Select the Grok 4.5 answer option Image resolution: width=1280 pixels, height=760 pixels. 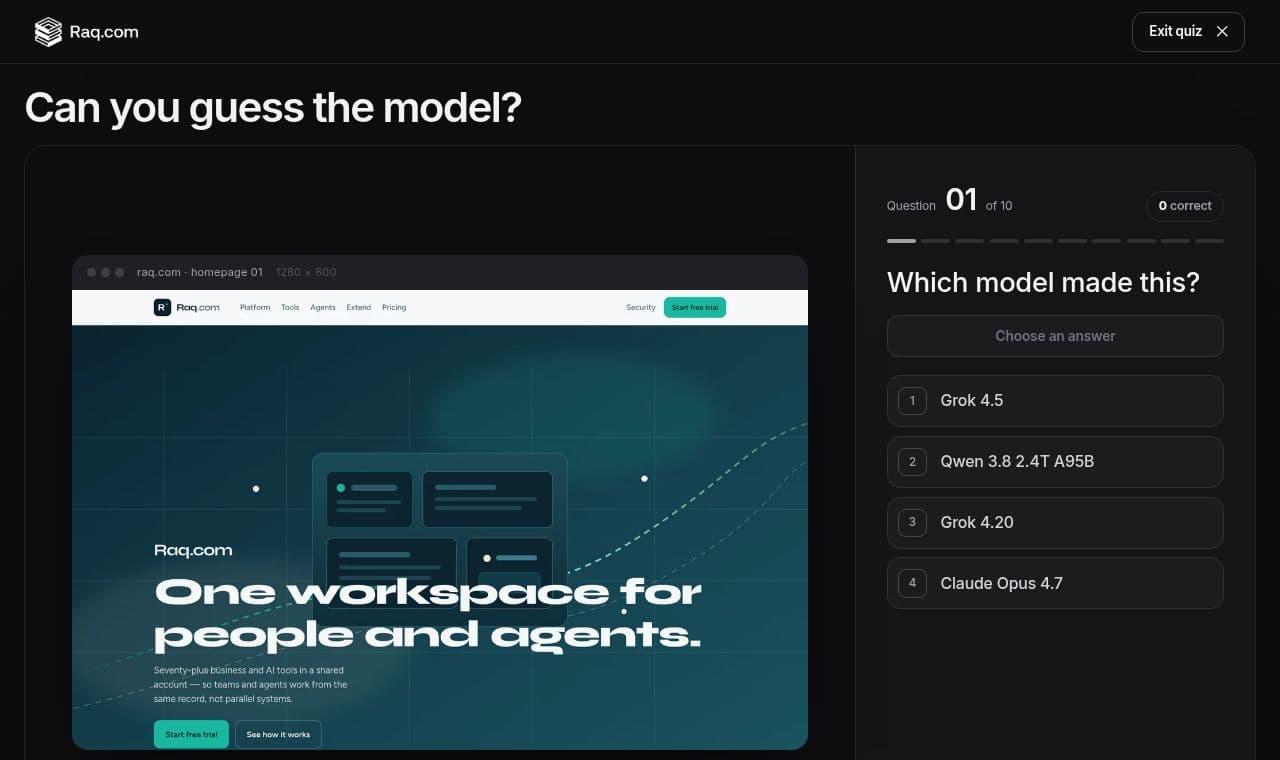[x=1055, y=401]
